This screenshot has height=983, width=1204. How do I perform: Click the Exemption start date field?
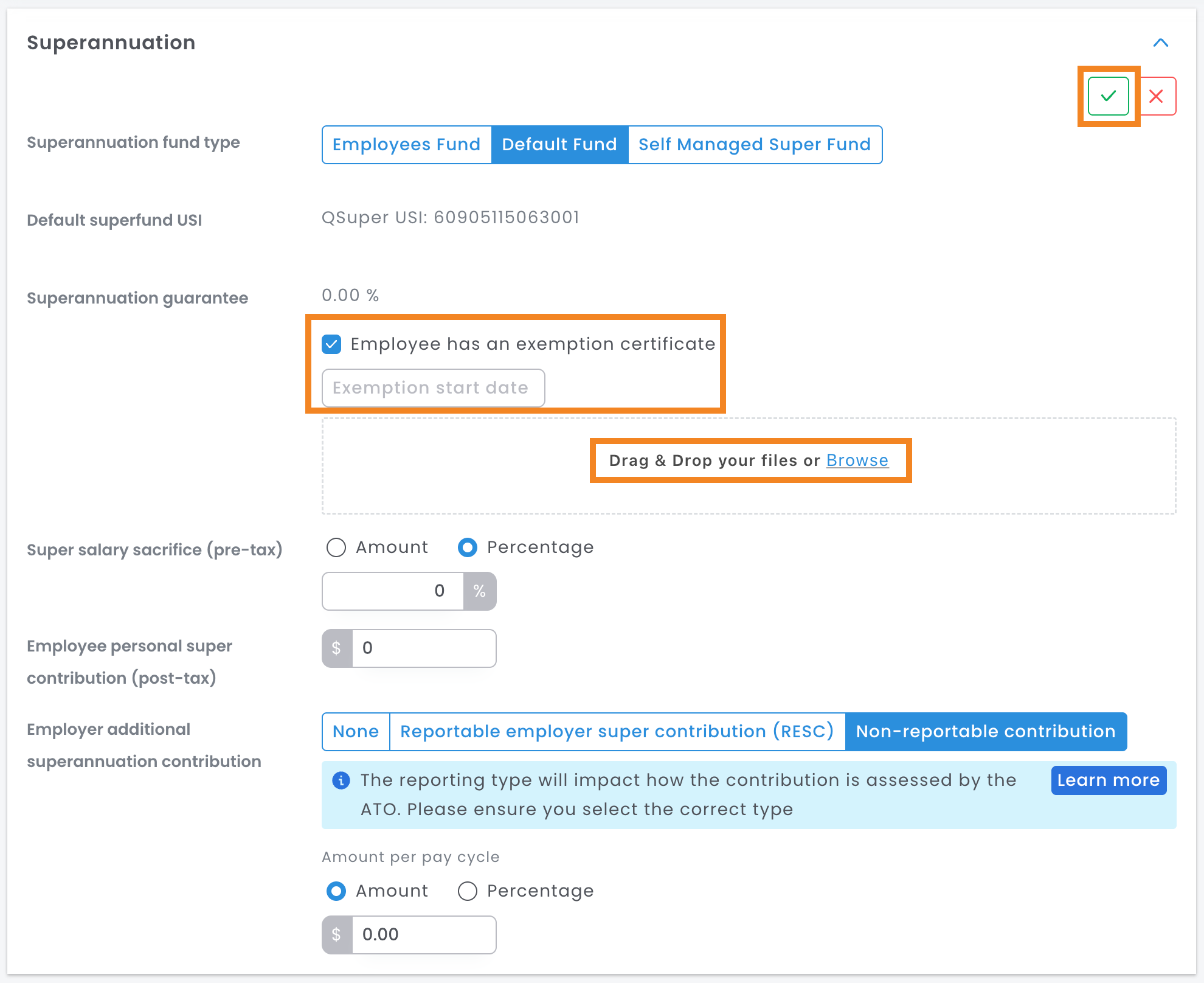(x=433, y=388)
